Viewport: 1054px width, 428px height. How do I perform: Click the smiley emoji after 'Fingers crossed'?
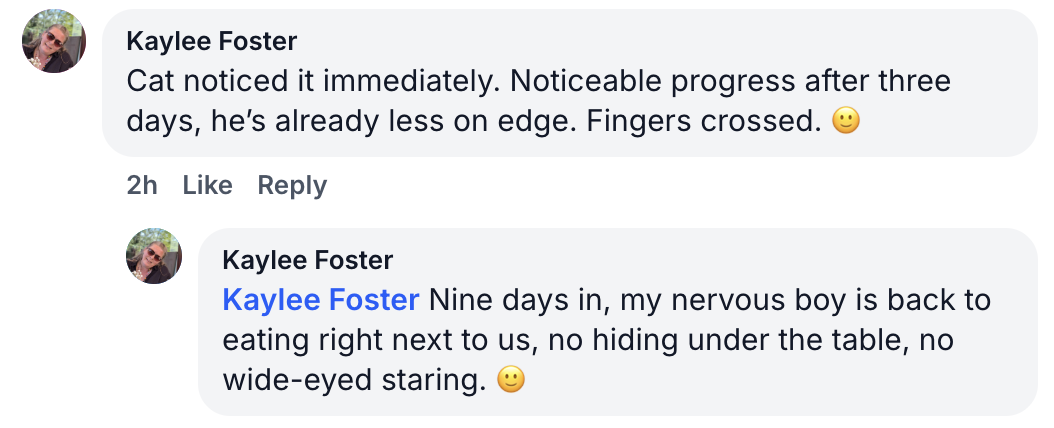846,123
